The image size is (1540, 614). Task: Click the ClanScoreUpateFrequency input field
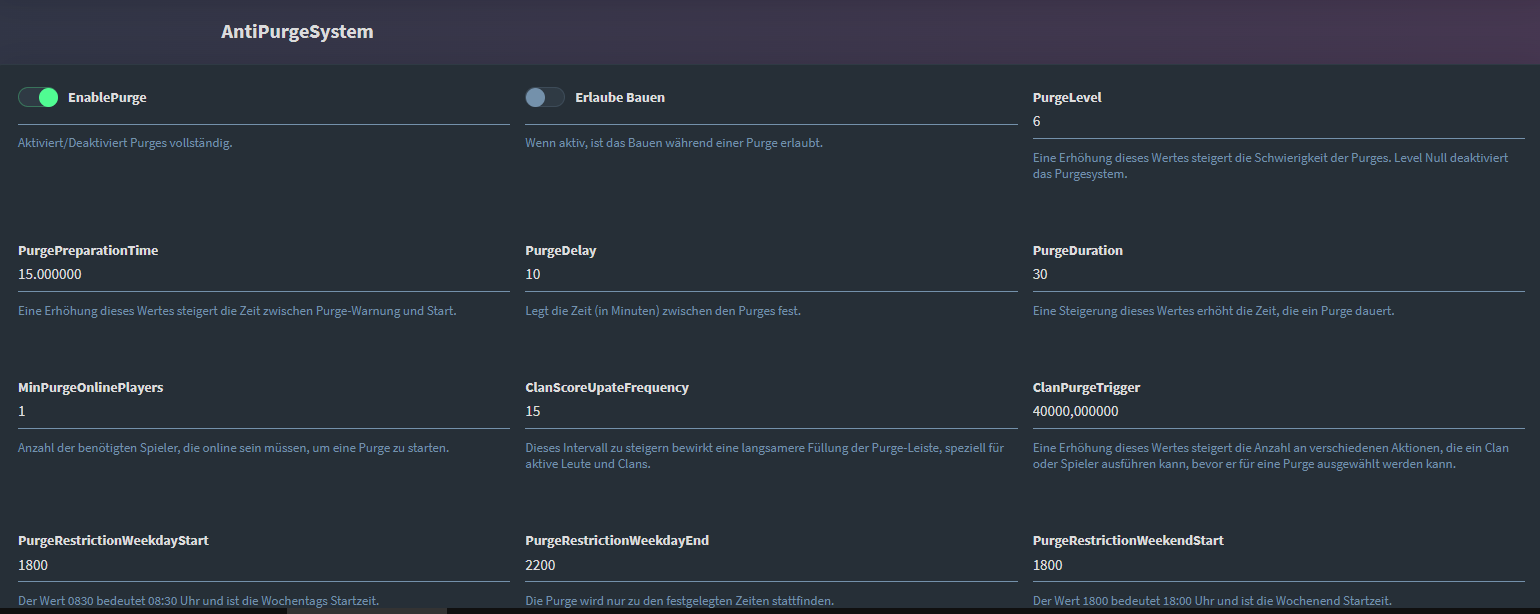click(x=770, y=411)
